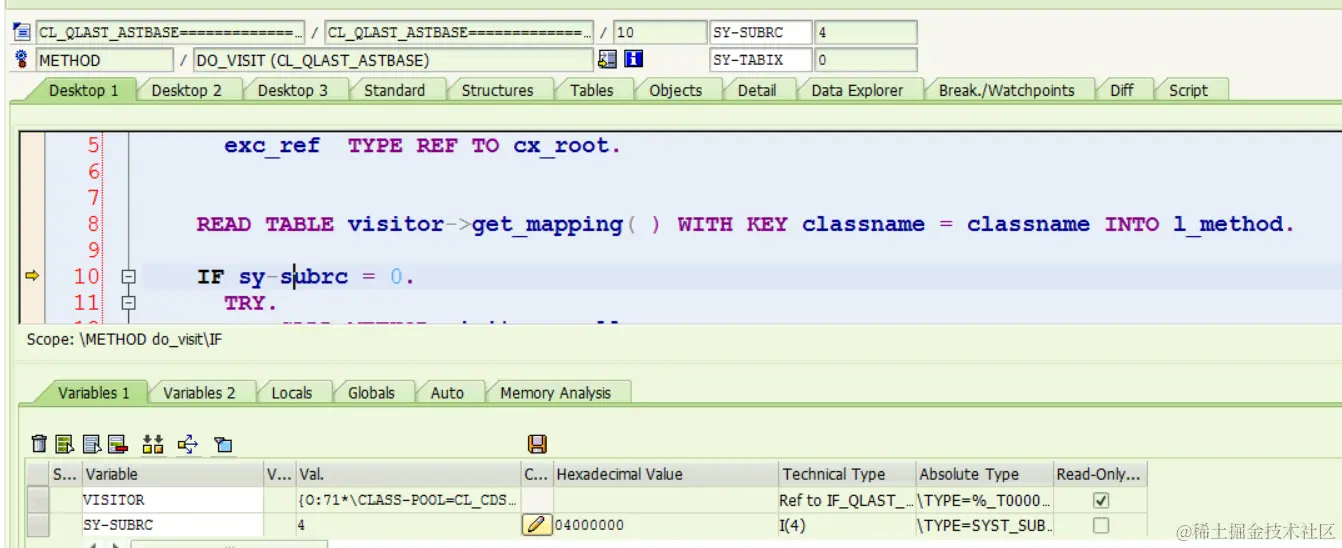
Task: Click the trash can delete icon
Action: [x=39, y=444]
